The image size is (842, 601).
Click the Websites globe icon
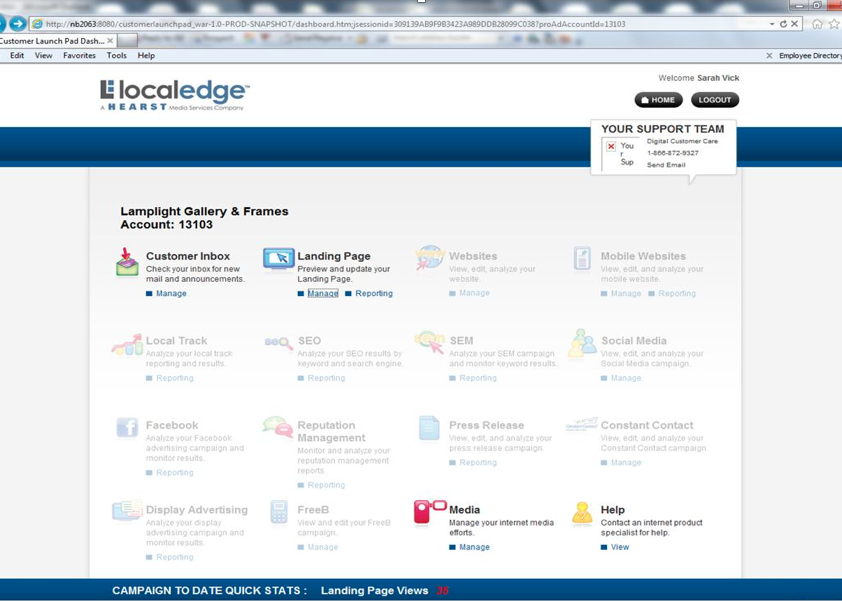pyautogui.click(x=430, y=258)
